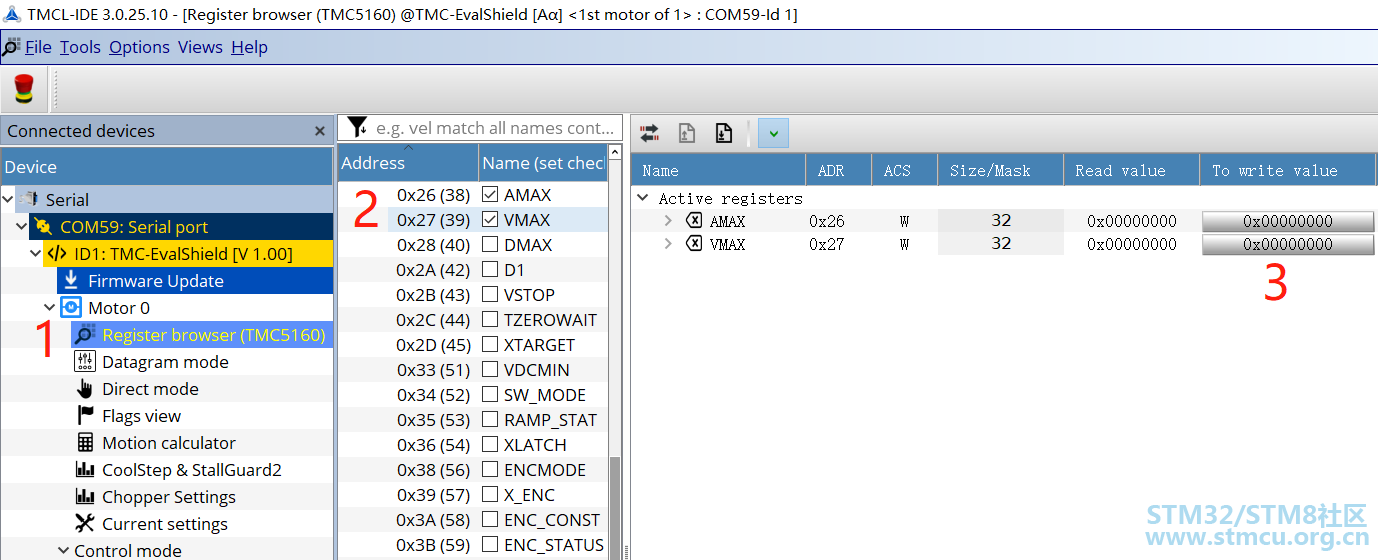1378x560 pixels.
Task: Click the COM59 serial port plug icon
Action: (43, 227)
